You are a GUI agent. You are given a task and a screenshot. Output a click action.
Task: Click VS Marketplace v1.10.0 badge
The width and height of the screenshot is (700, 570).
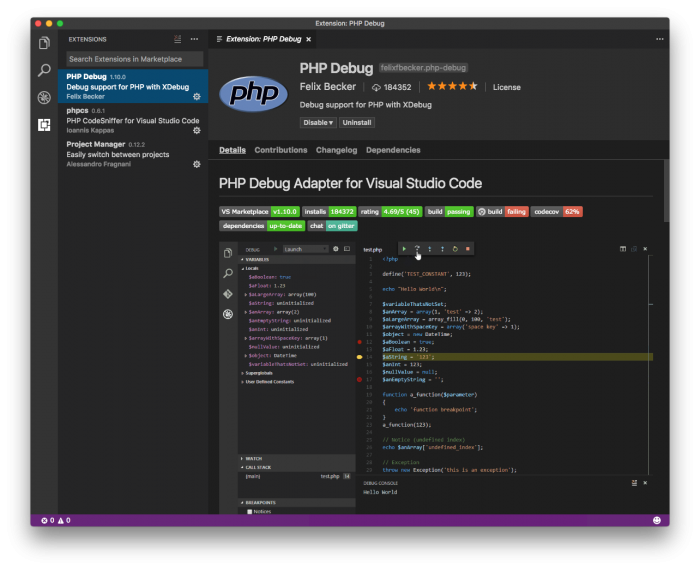(x=259, y=212)
